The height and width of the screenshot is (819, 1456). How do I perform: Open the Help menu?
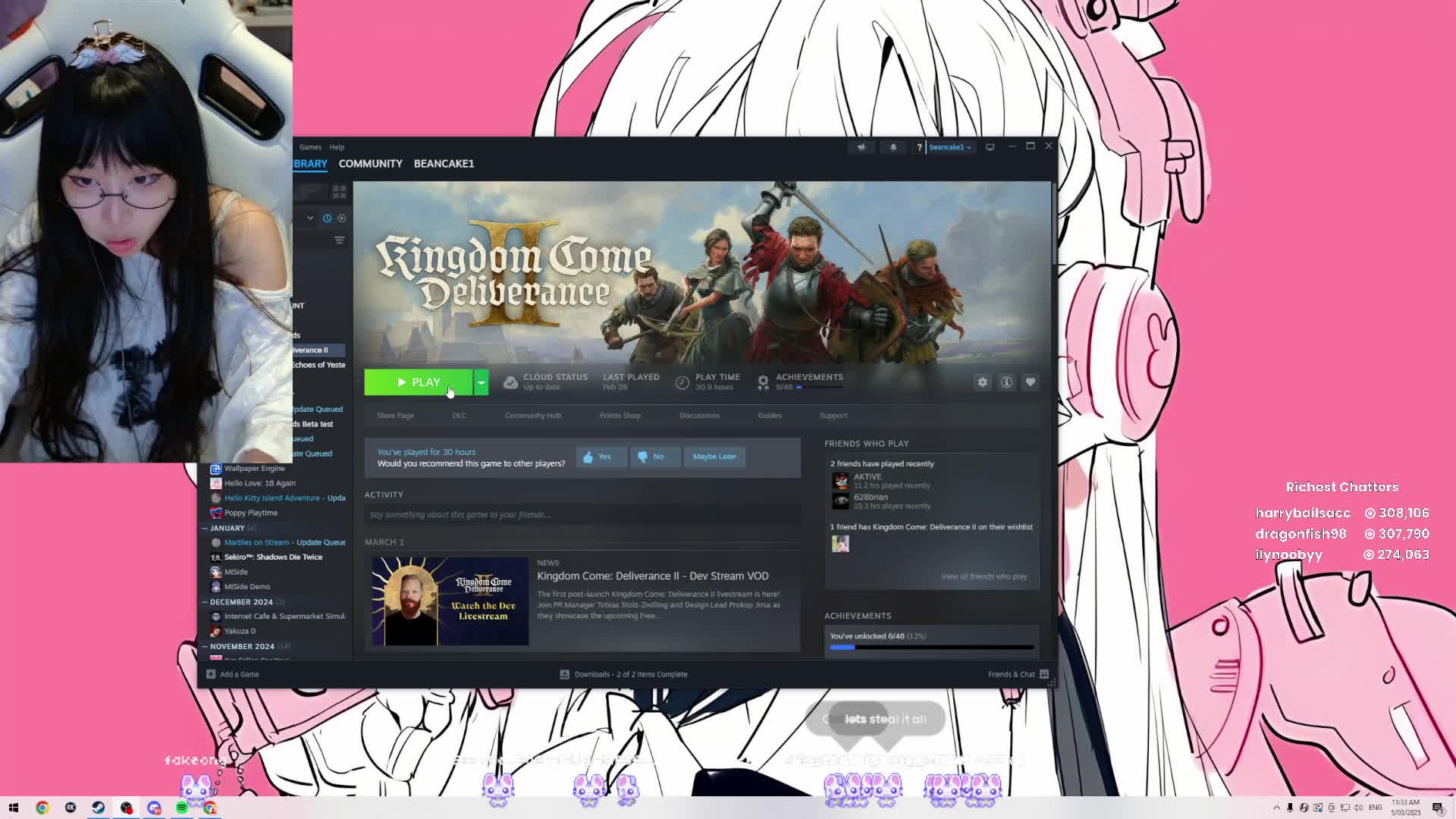pos(337,147)
